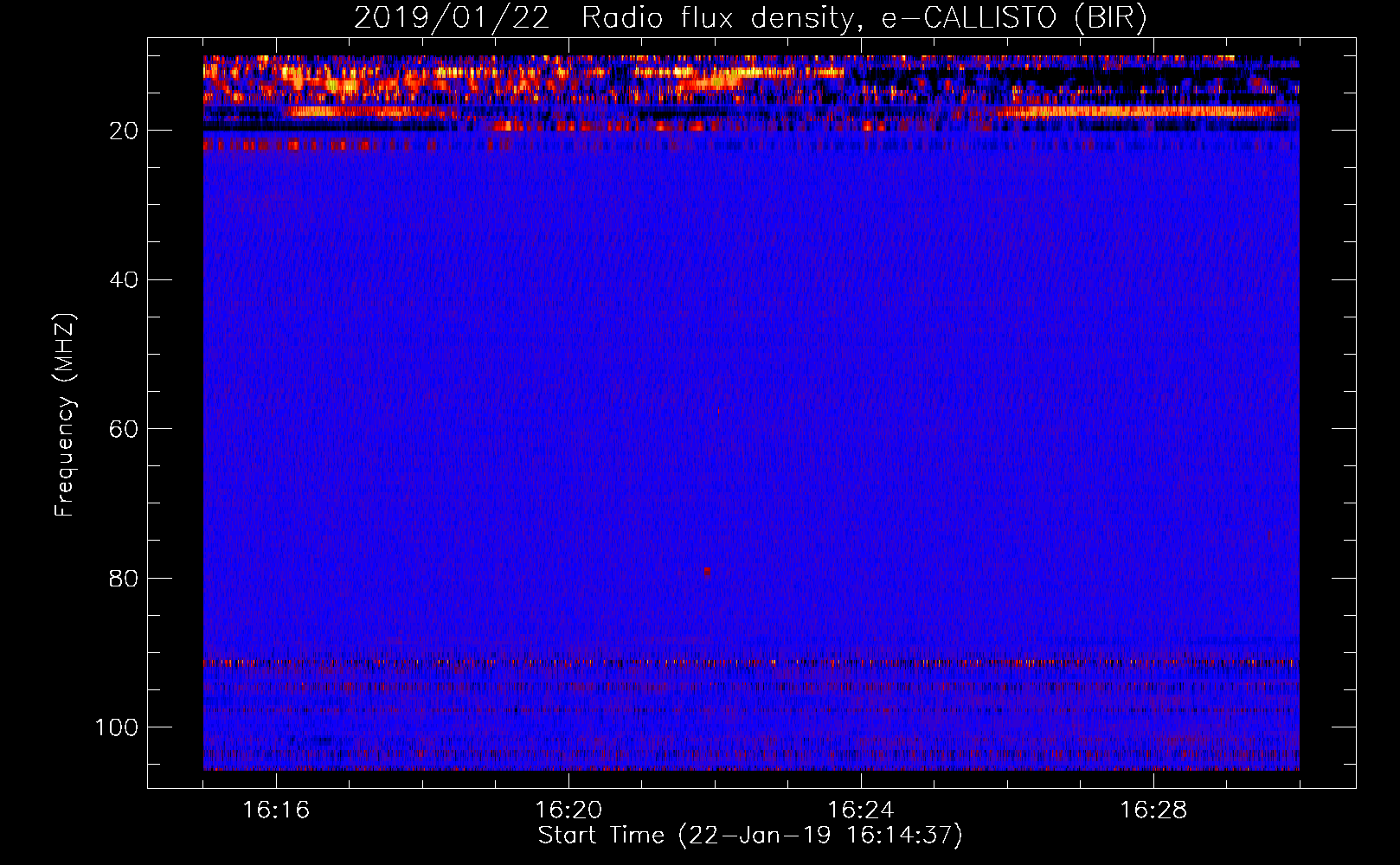The width and height of the screenshot is (1400, 865).
Task: Click the red spot near 80 MHz in spectrogram
Action: point(708,572)
